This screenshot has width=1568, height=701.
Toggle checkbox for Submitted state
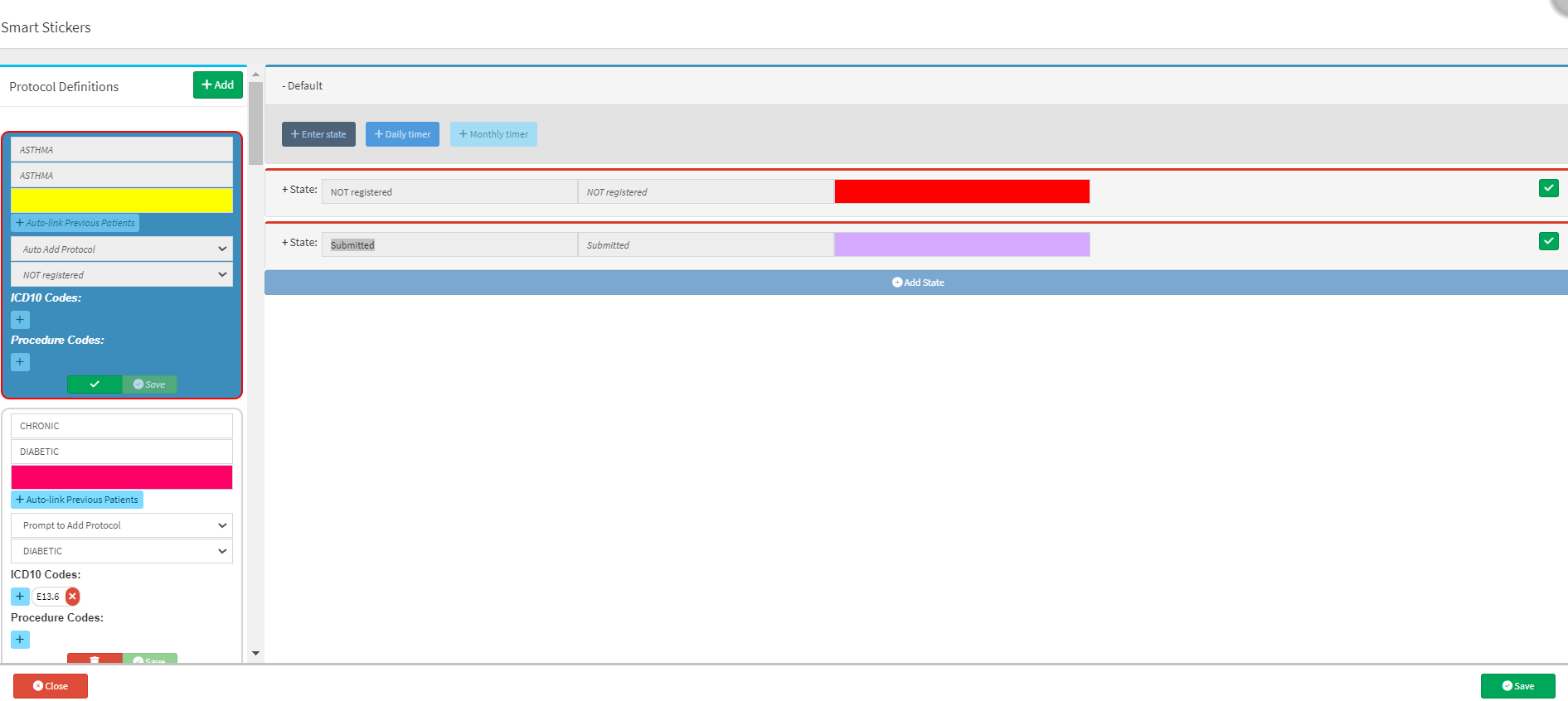coord(1548,241)
